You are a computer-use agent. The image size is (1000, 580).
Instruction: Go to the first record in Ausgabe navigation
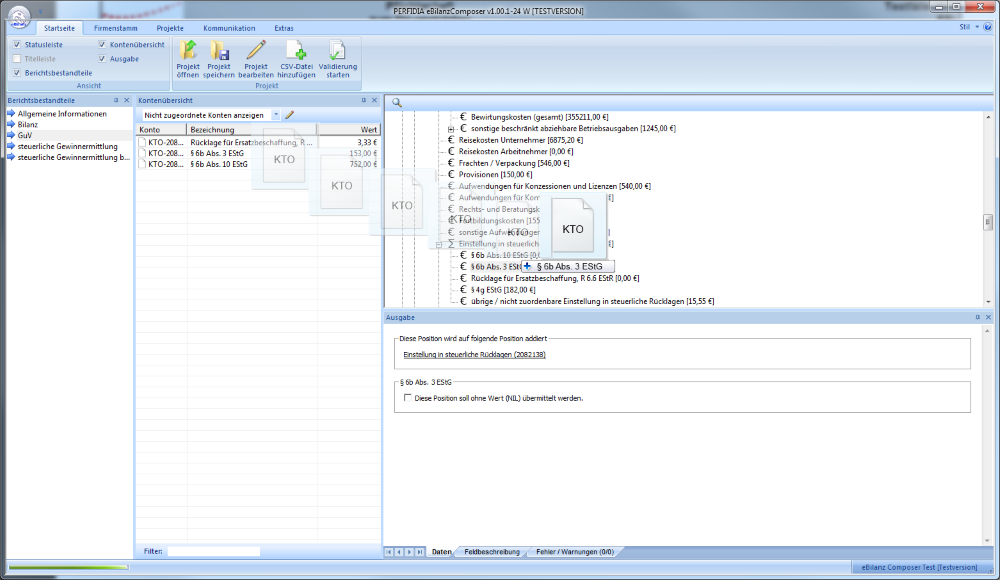coord(389,552)
